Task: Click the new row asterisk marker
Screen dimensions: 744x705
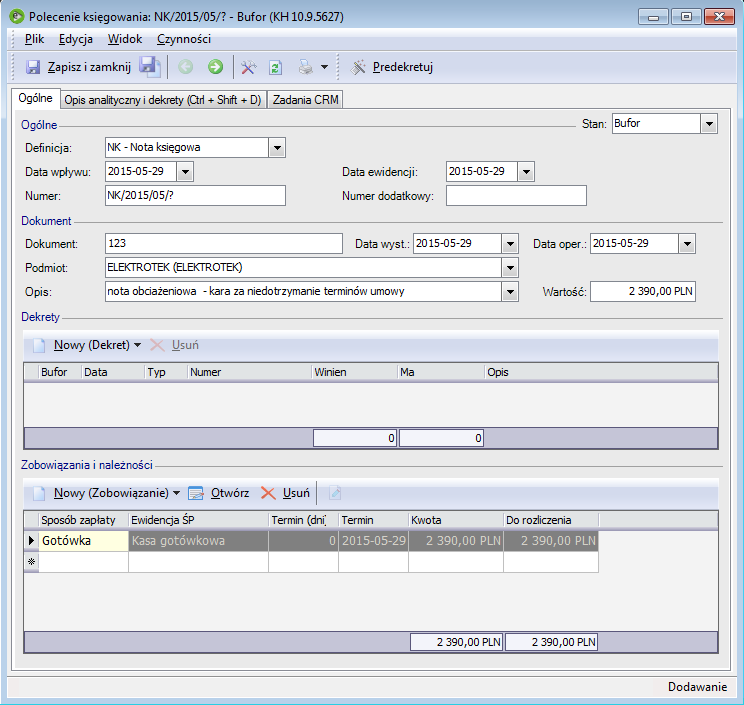Action: (x=31, y=562)
